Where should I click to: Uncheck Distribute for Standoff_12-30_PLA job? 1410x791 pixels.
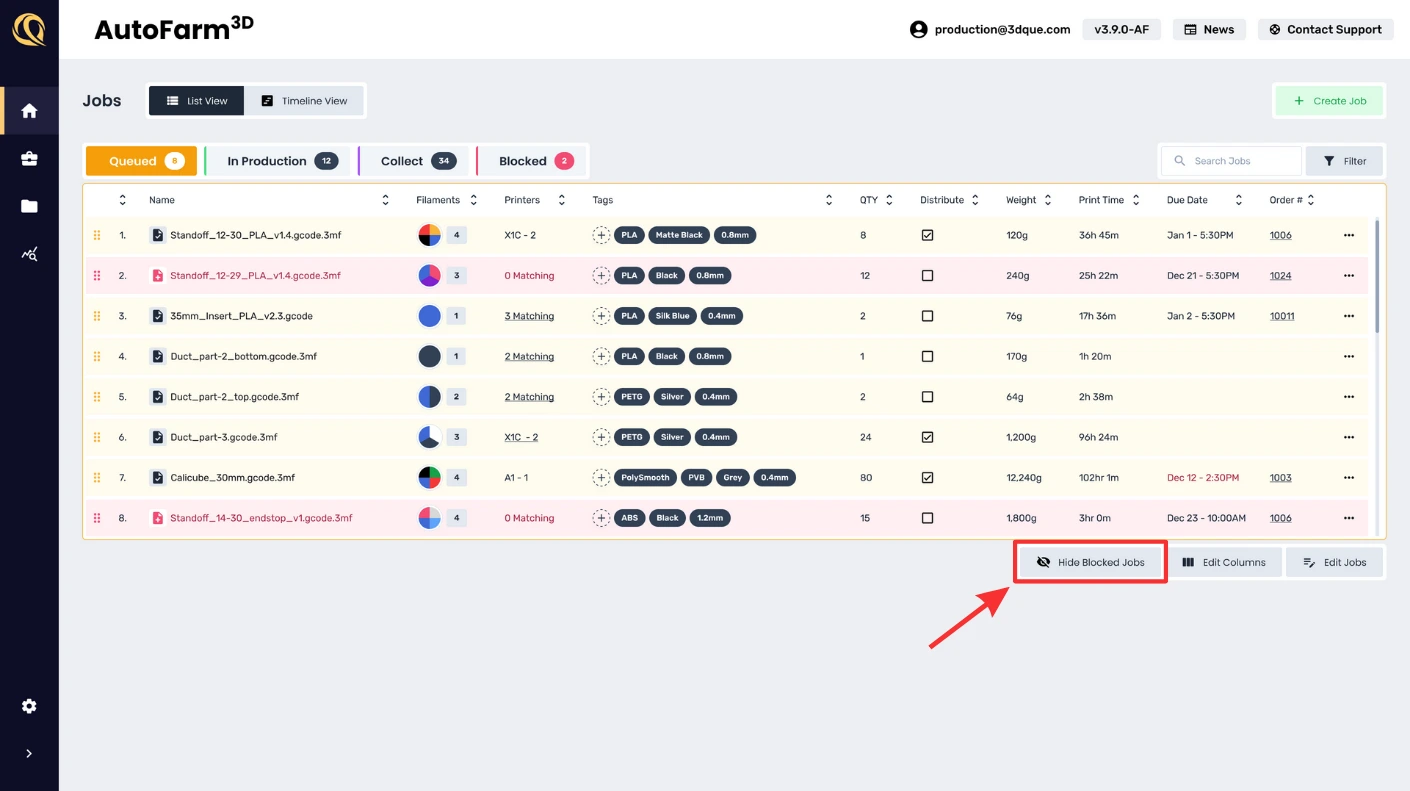927,235
